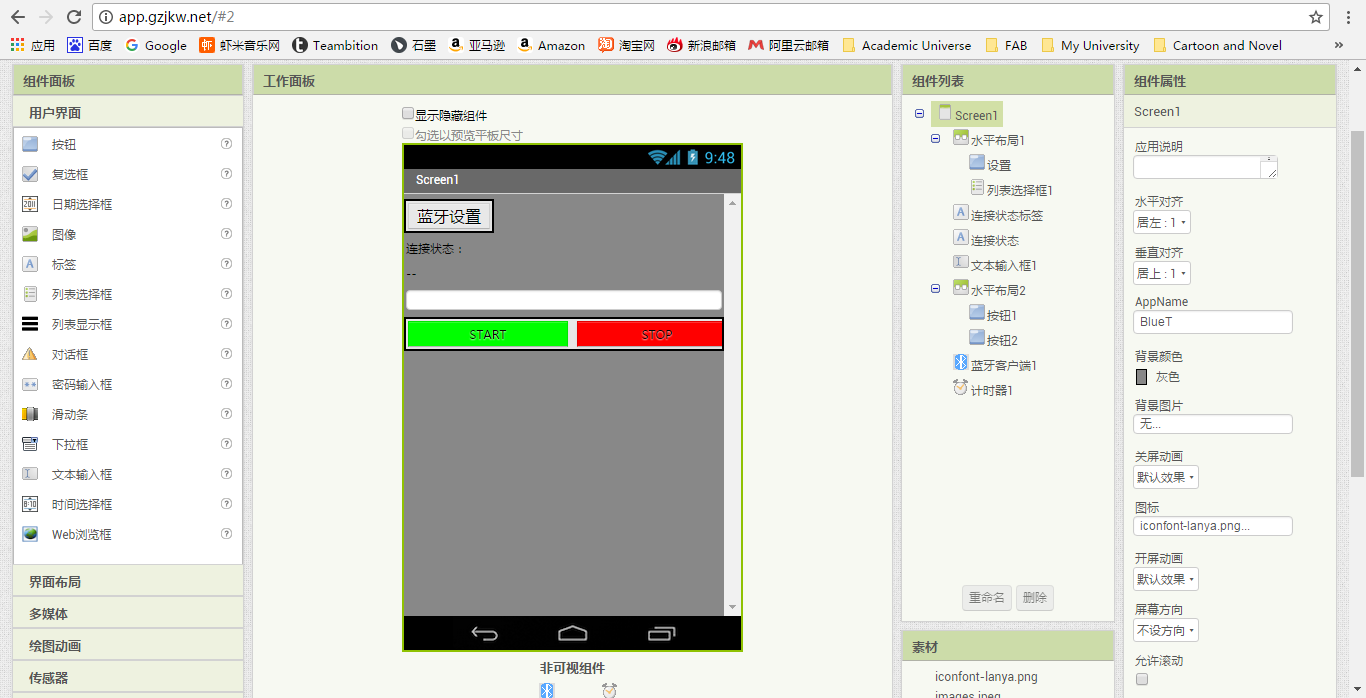The height and width of the screenshot is (698, 1366).
Task: Open help for the 按钮 component
Action: (226, 144)
